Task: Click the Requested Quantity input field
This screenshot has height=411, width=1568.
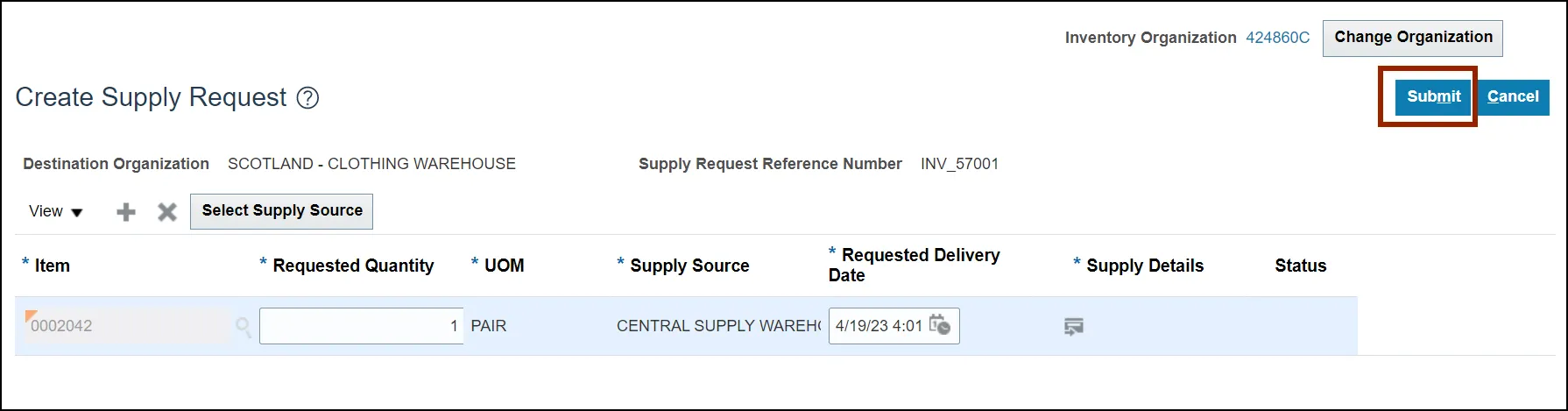Action: (x=361, y=326)
